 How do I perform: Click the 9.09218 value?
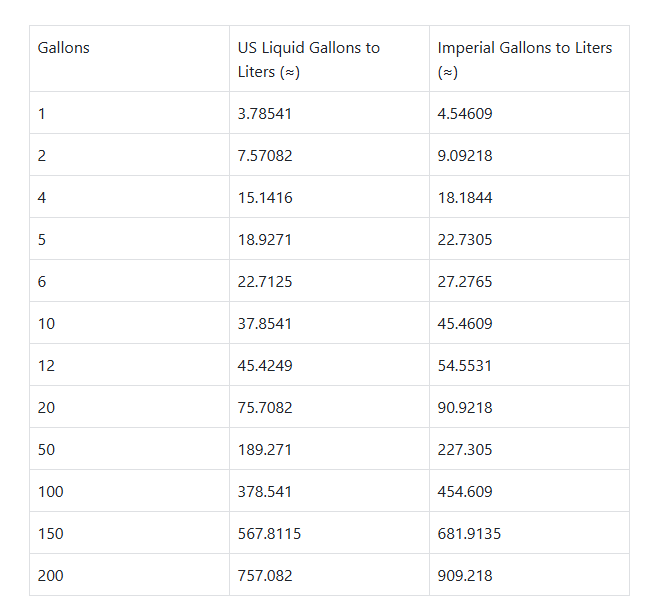[x=465, y=156]
